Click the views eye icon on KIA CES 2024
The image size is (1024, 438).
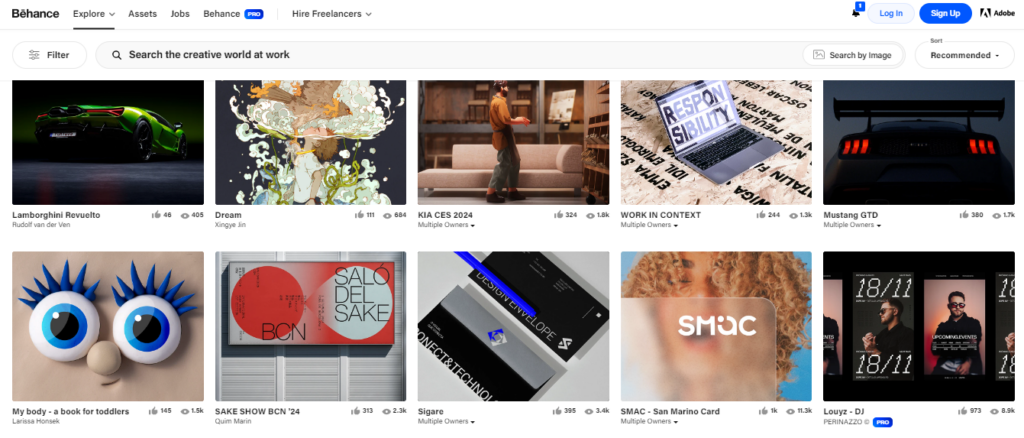[590, 215]
